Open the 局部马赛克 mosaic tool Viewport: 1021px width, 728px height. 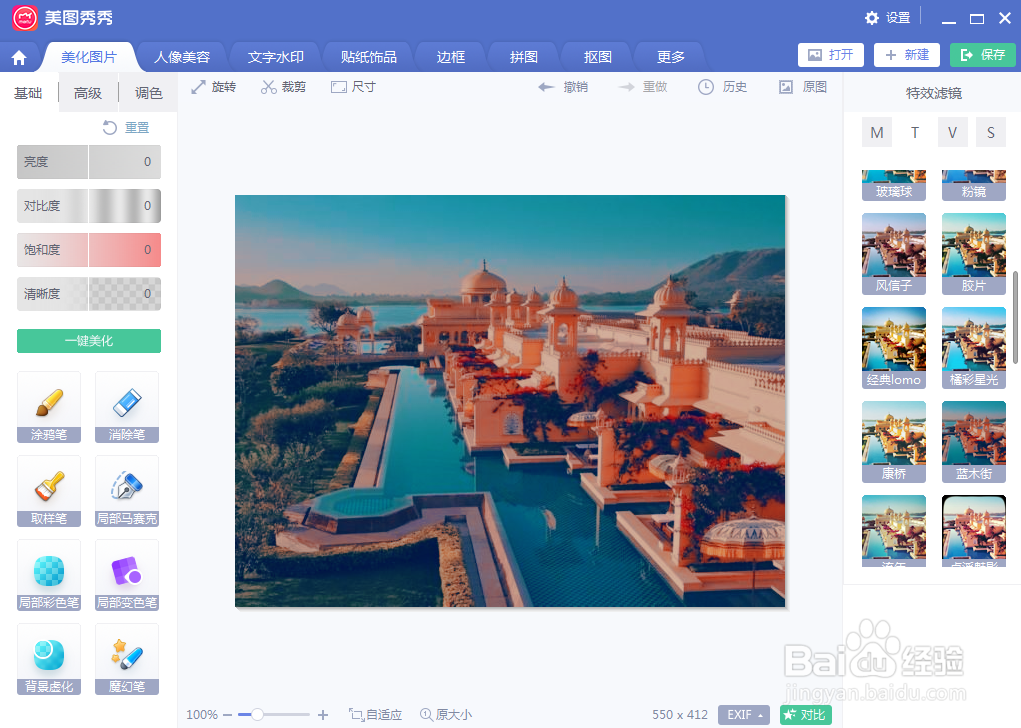[x=126, y=491]
